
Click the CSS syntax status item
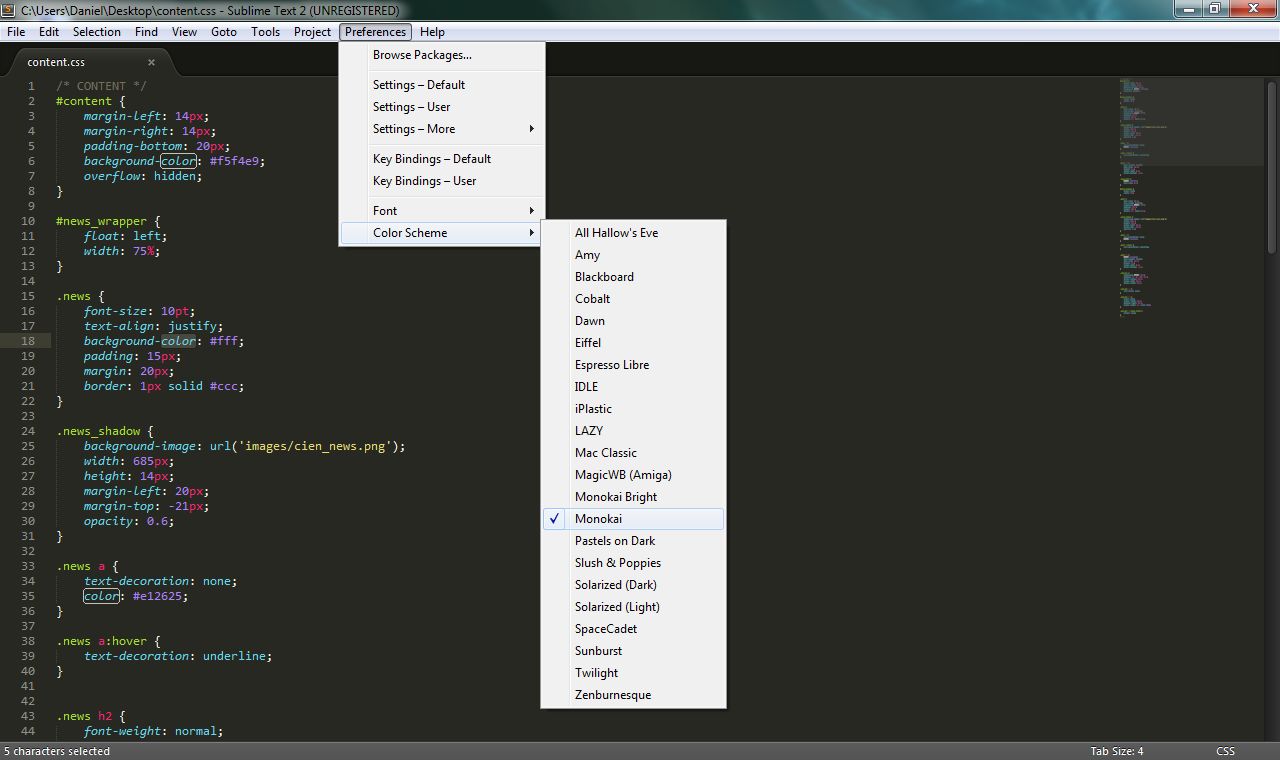click(x=1225, y=751)
